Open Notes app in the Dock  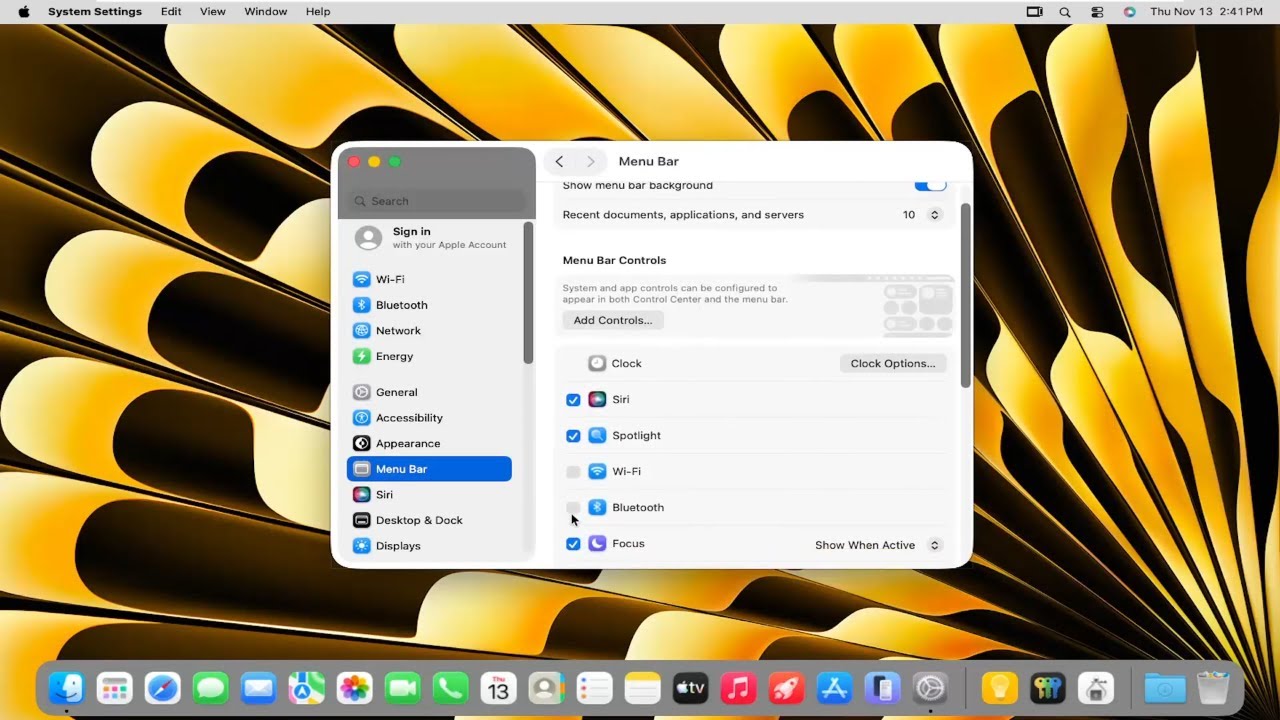642,688
